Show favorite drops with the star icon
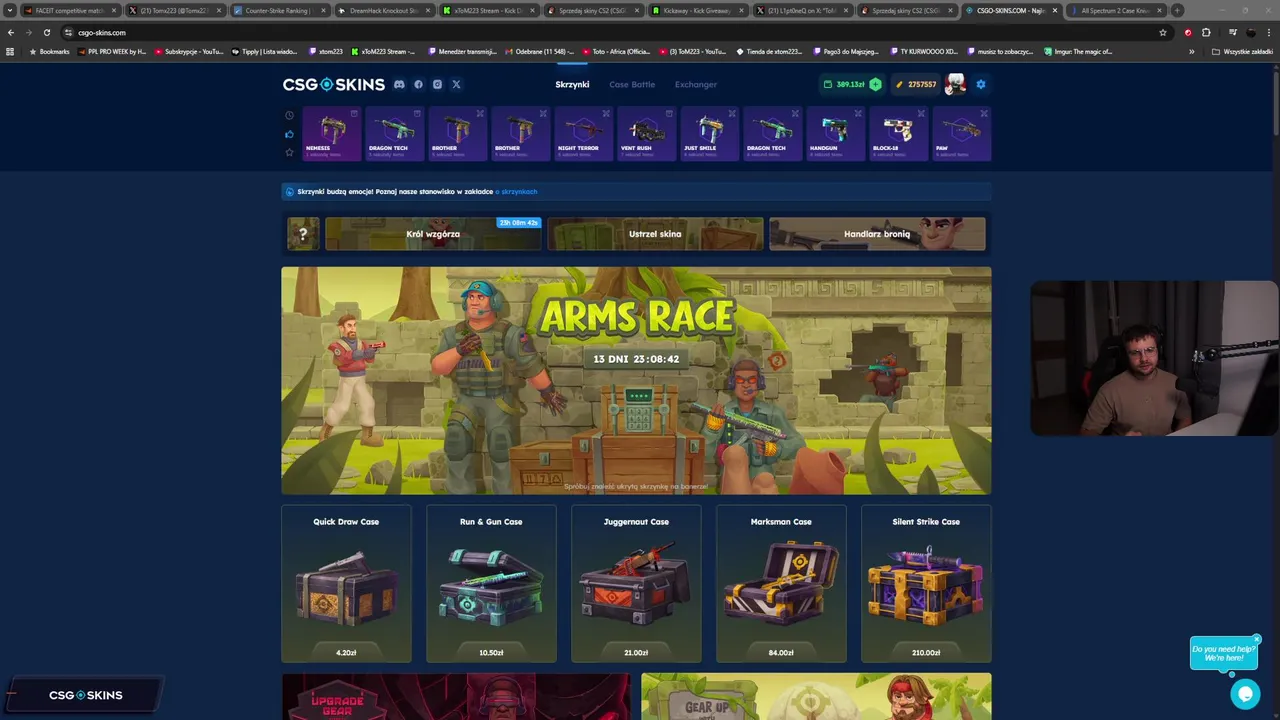The width and height of the screenshot is (1280, 720). point(290,152)
